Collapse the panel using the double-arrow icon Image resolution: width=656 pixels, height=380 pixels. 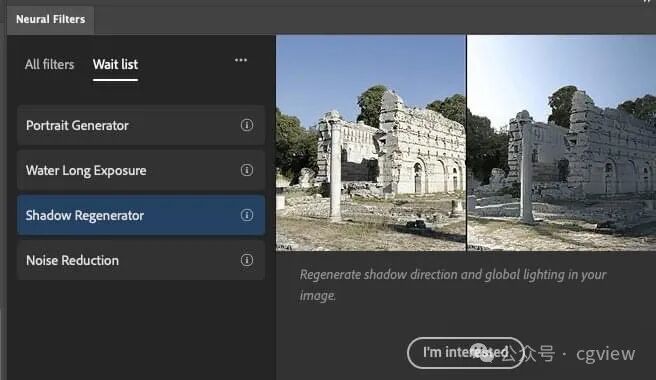coord(647,1)
